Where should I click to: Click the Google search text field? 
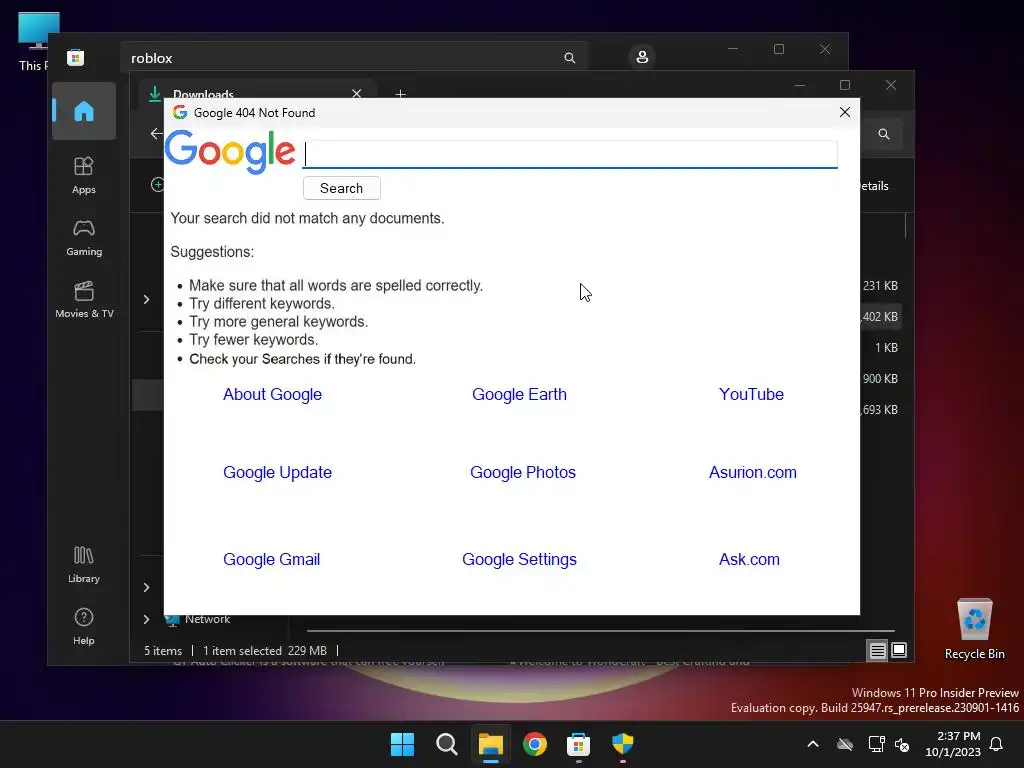(570, 155)
